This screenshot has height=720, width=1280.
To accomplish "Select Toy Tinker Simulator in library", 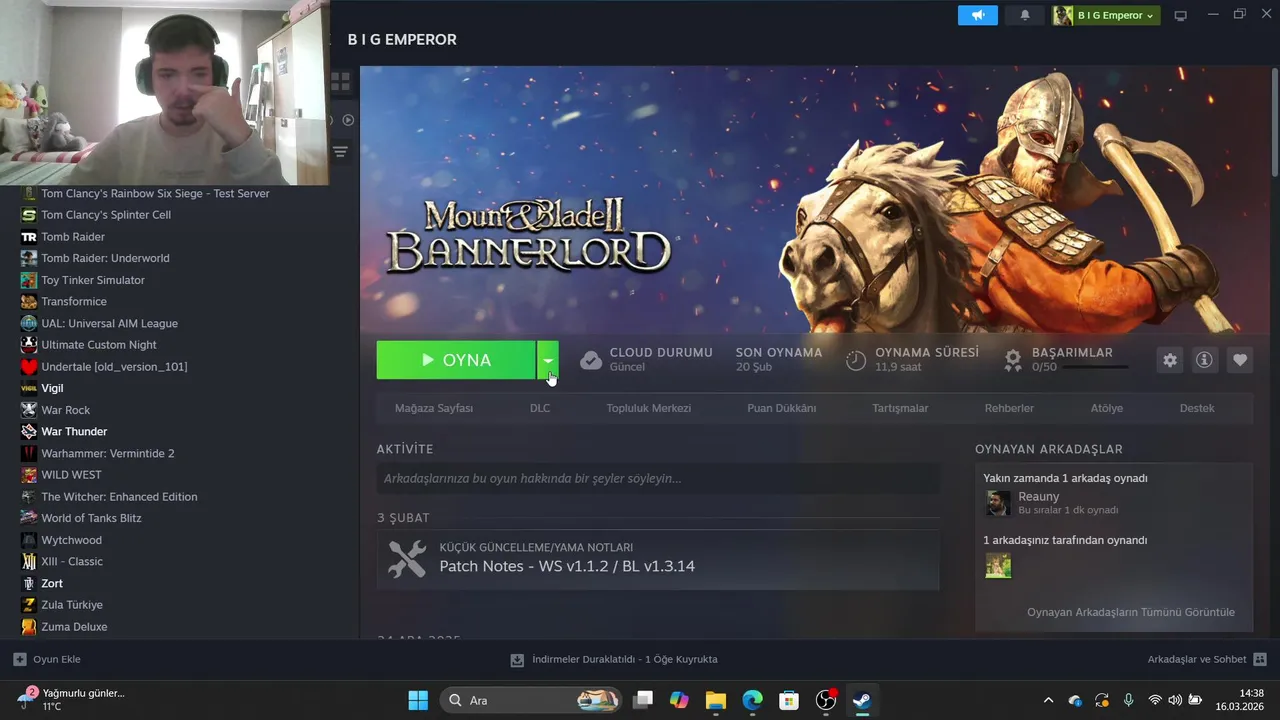I will tap(93, 280).
